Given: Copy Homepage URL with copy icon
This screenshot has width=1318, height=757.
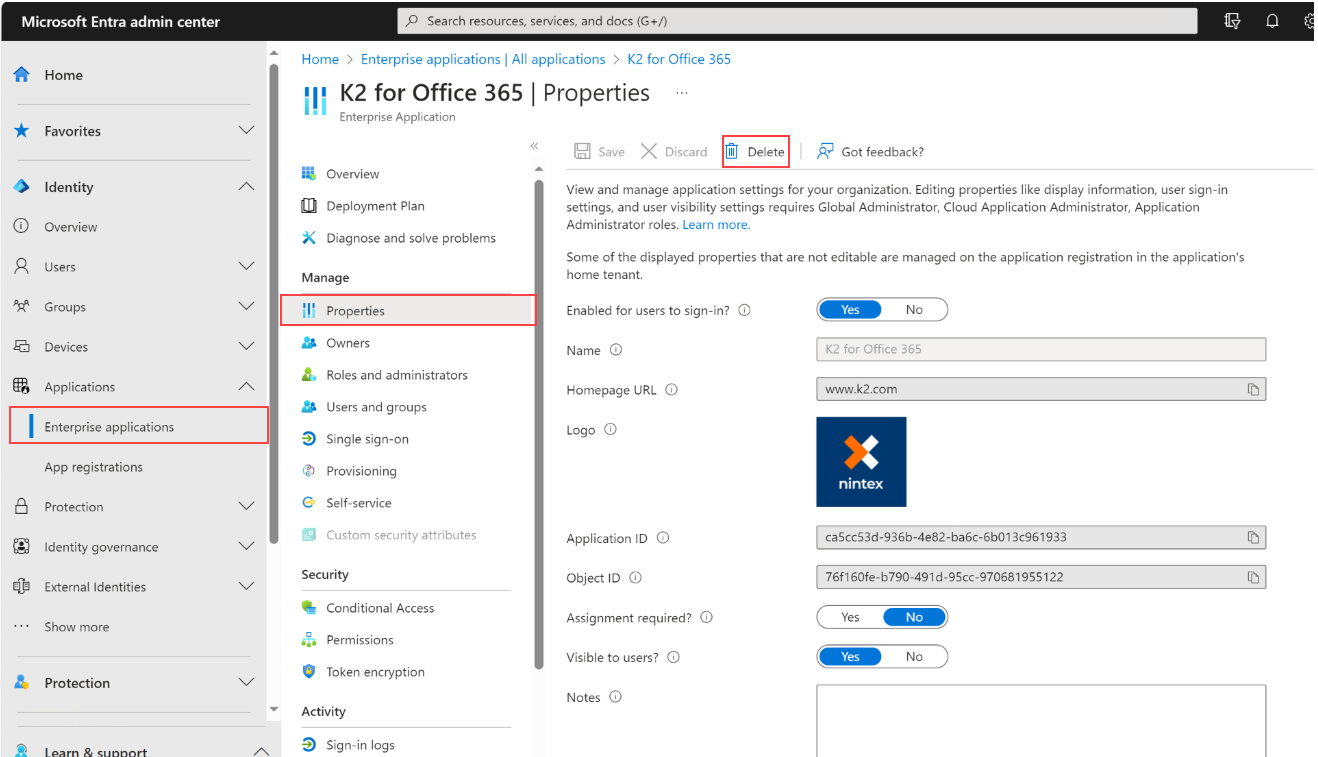Looking at the screenshot, I should click(x=1253, y=389).
